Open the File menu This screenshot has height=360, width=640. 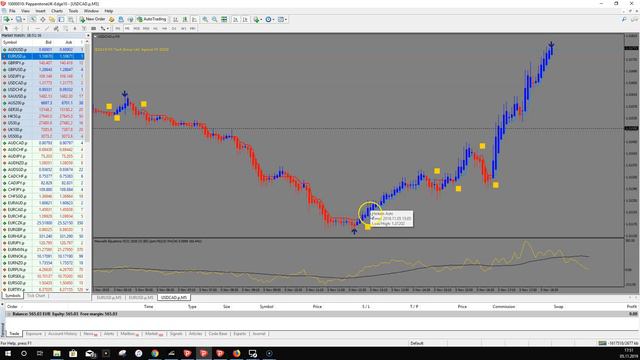click(x=12, y=11)
